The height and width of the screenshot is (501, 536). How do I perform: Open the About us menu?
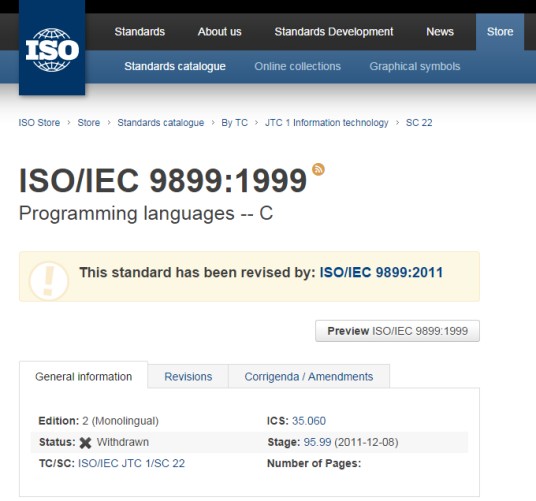pyautogui.click(x=219, y=32)
